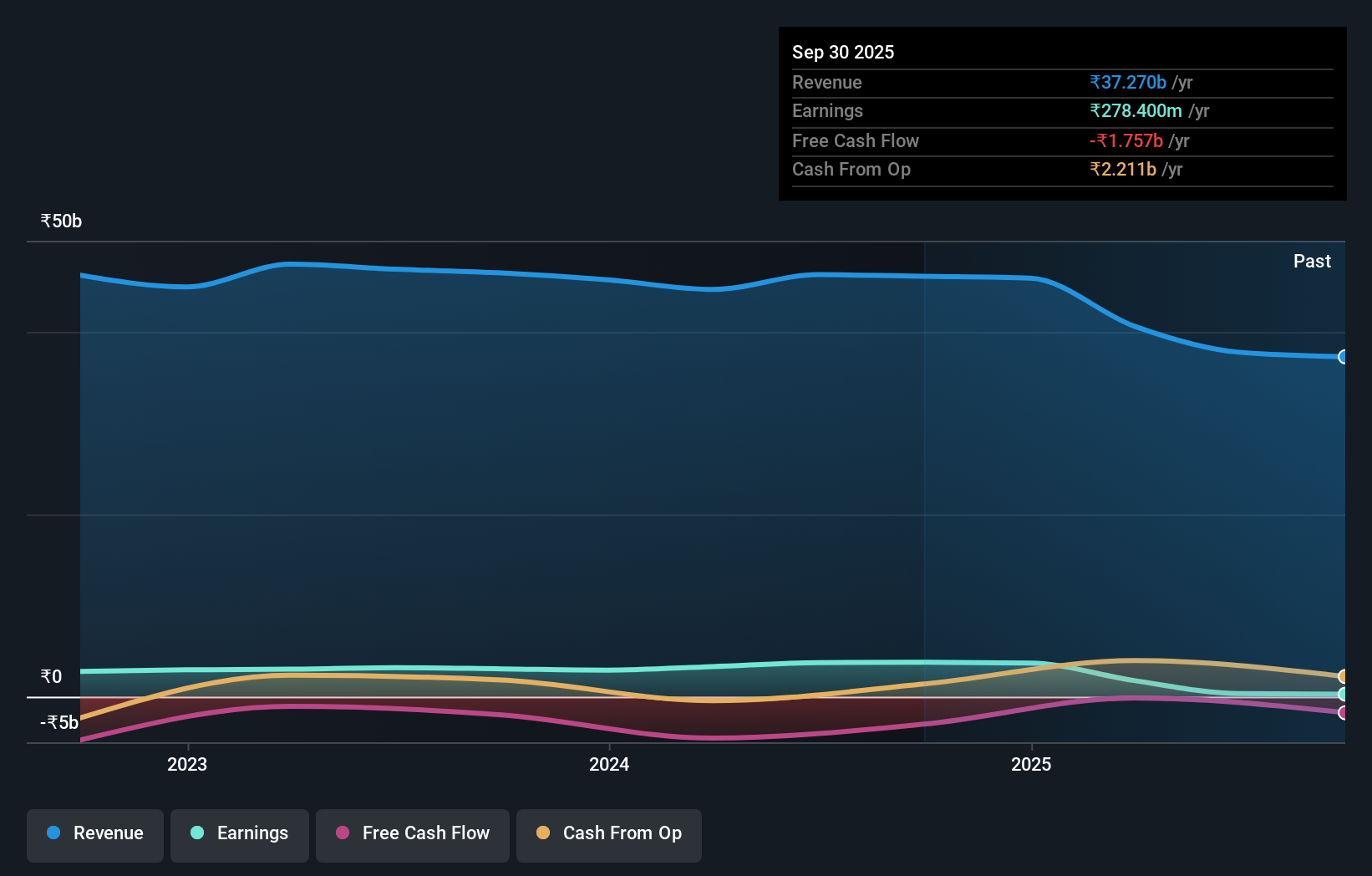Click the Sep 30 2025 date heading

pyautogui.click(x=843, y=52)
